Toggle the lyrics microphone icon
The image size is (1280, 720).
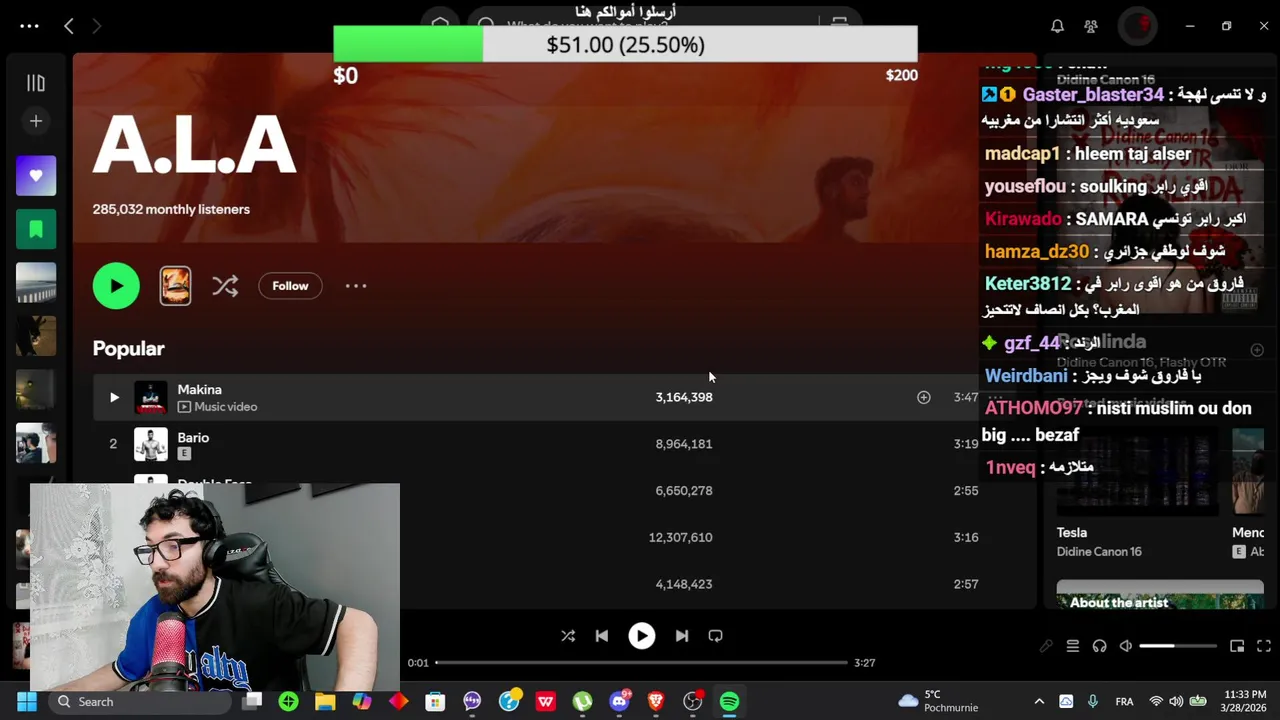pyautogui.click(x=1046, y=646)
